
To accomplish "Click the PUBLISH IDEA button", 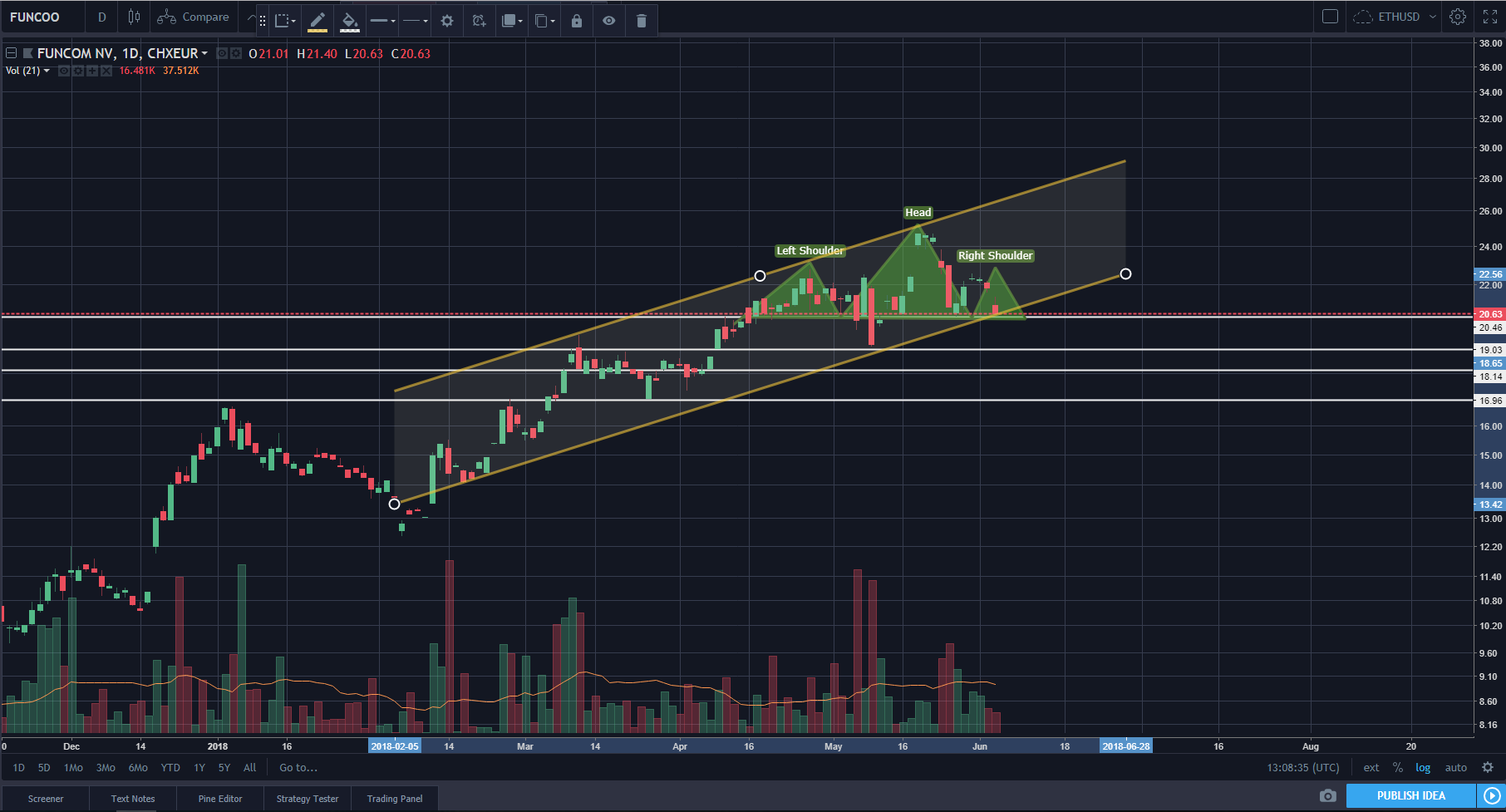I will 1411,796.
